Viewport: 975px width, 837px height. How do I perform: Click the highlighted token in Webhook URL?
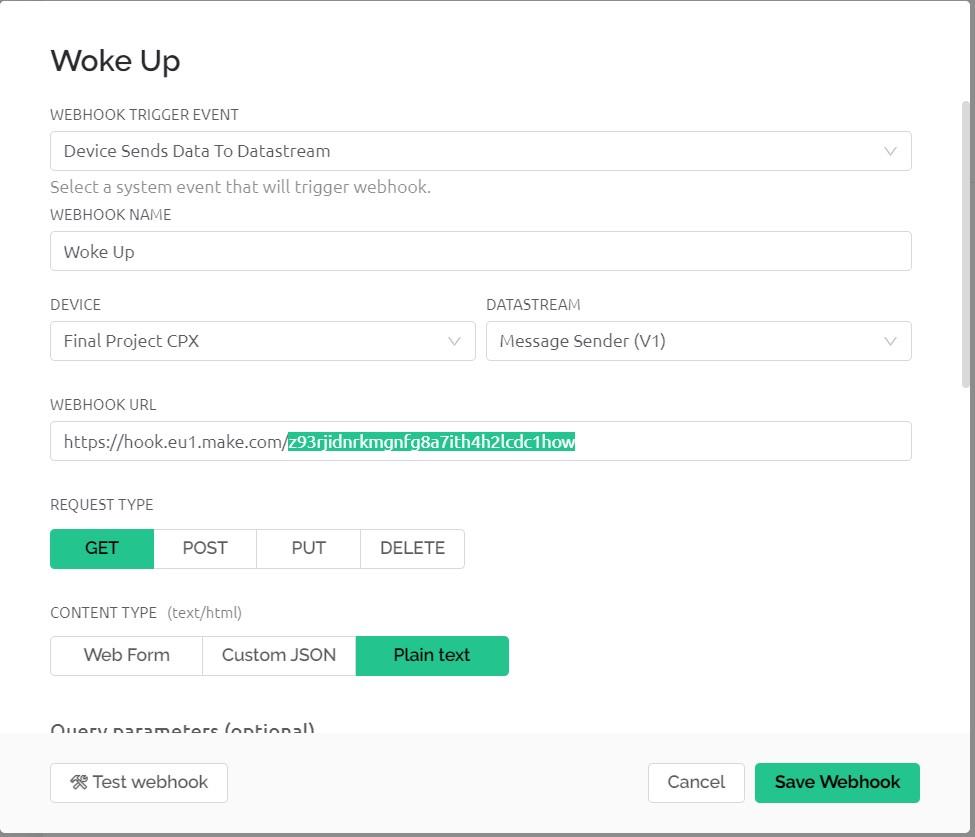[x=431, y=441]
